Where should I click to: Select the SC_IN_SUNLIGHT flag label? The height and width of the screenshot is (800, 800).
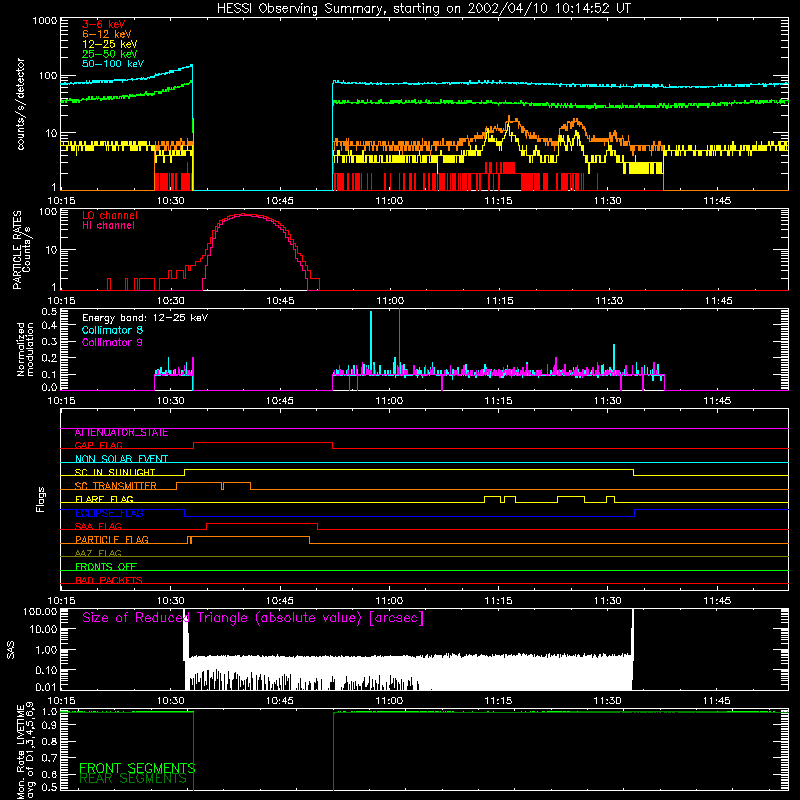tap(115, 472)
